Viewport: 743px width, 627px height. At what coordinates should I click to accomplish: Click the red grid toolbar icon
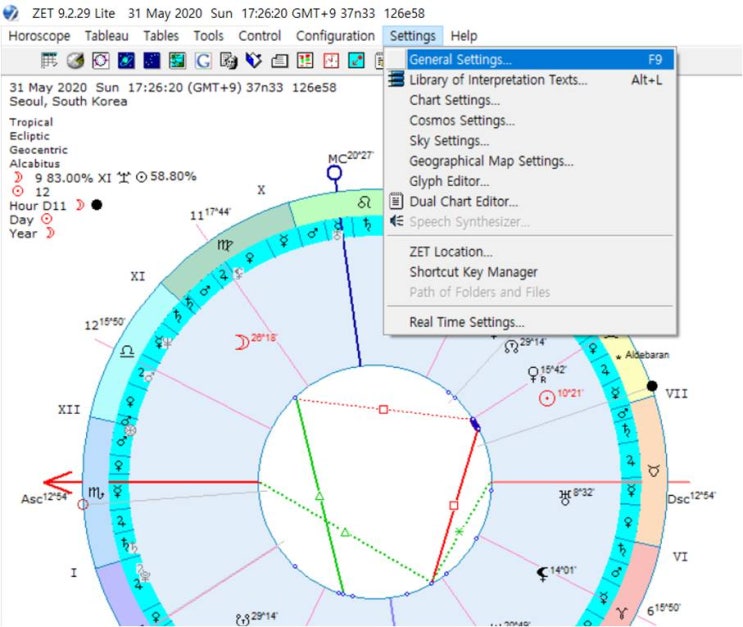click(306, 61)
